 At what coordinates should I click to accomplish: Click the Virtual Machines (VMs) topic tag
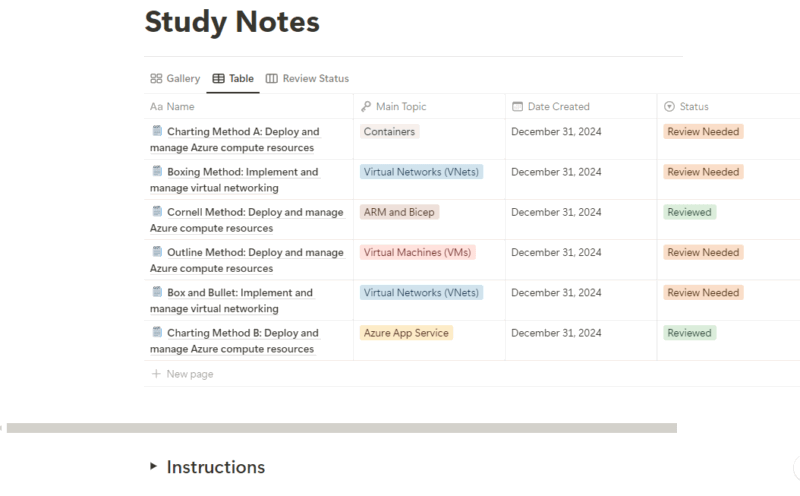417,253
